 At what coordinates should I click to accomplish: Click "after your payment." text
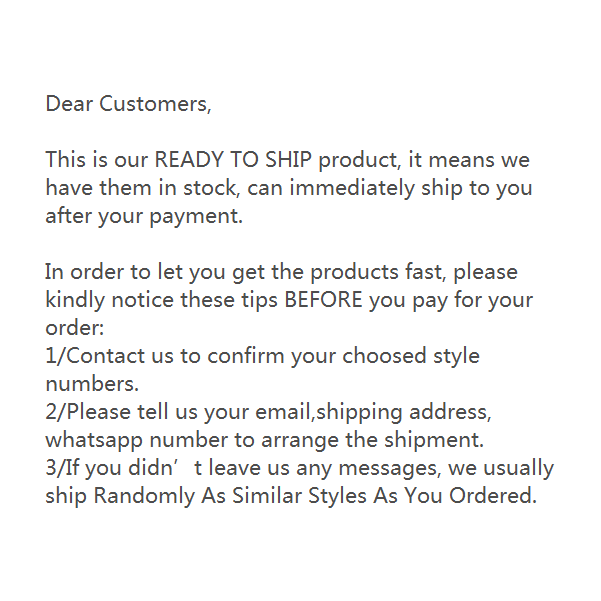tap(144, 216)
